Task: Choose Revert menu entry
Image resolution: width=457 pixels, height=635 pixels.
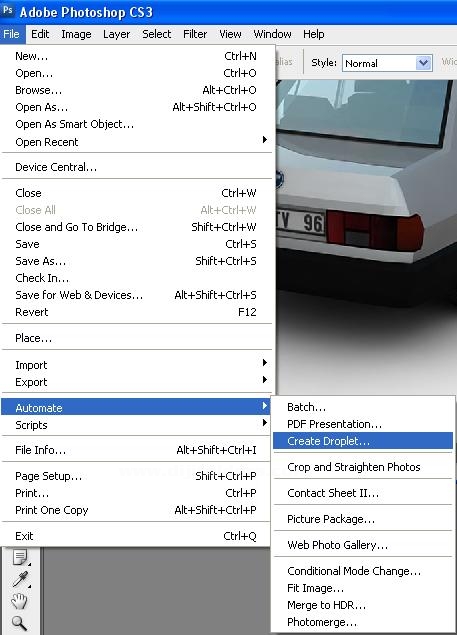Action: click(136, 312)
